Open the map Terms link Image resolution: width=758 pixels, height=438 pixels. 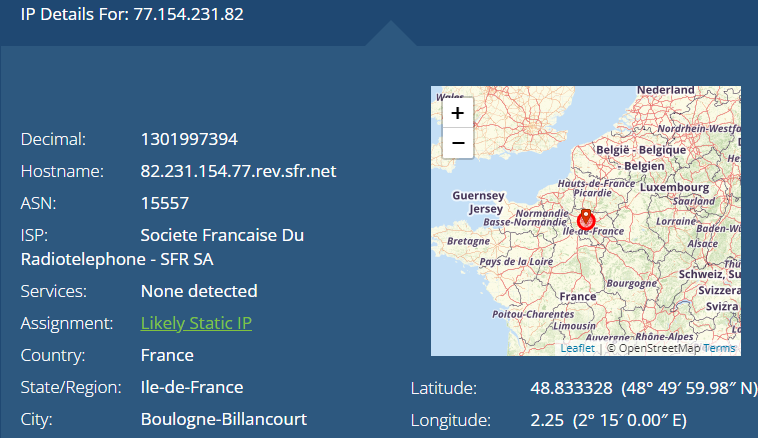pos(719,348)
